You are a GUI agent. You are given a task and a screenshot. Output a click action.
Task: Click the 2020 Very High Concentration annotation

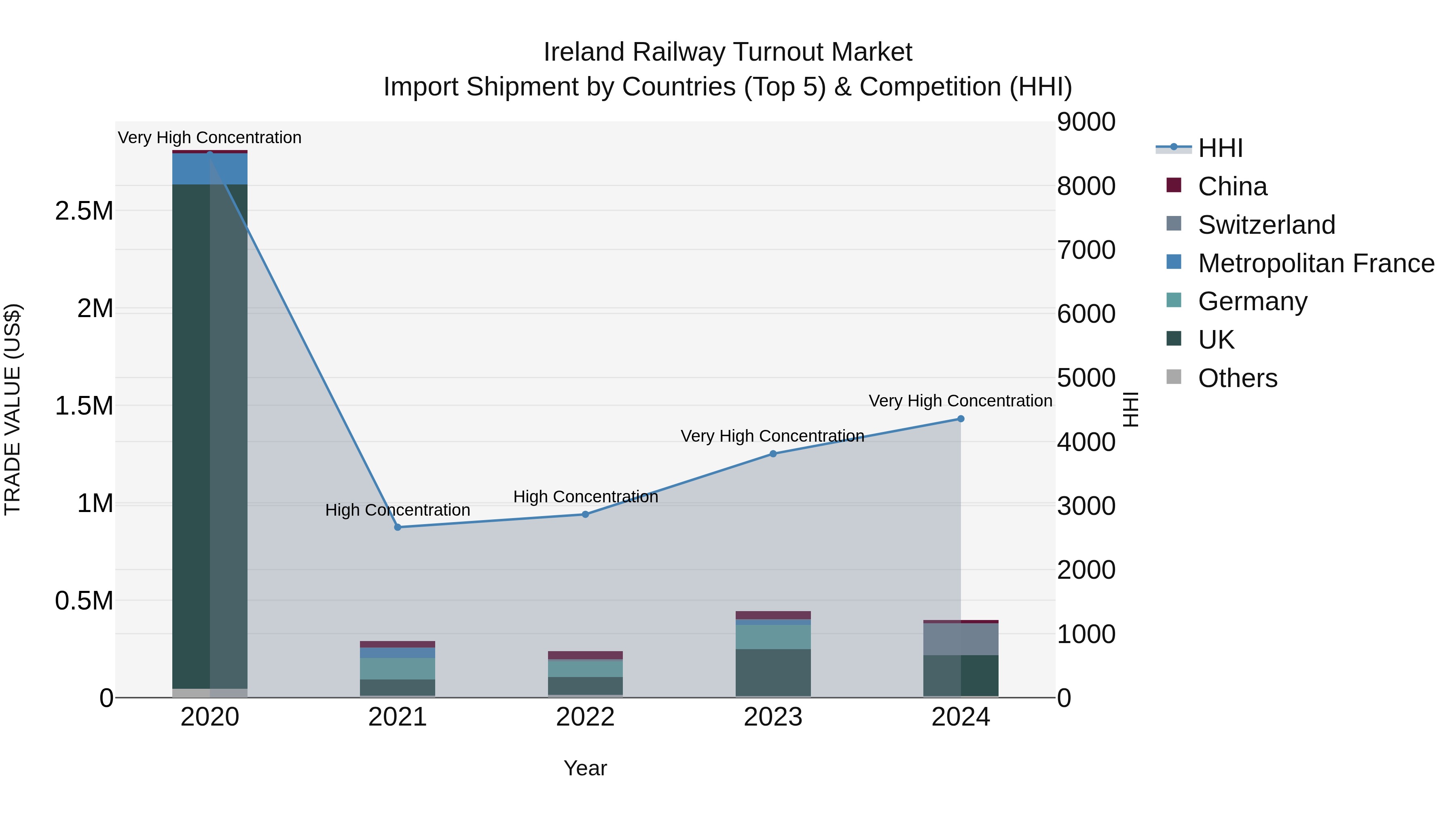(210, 138)
